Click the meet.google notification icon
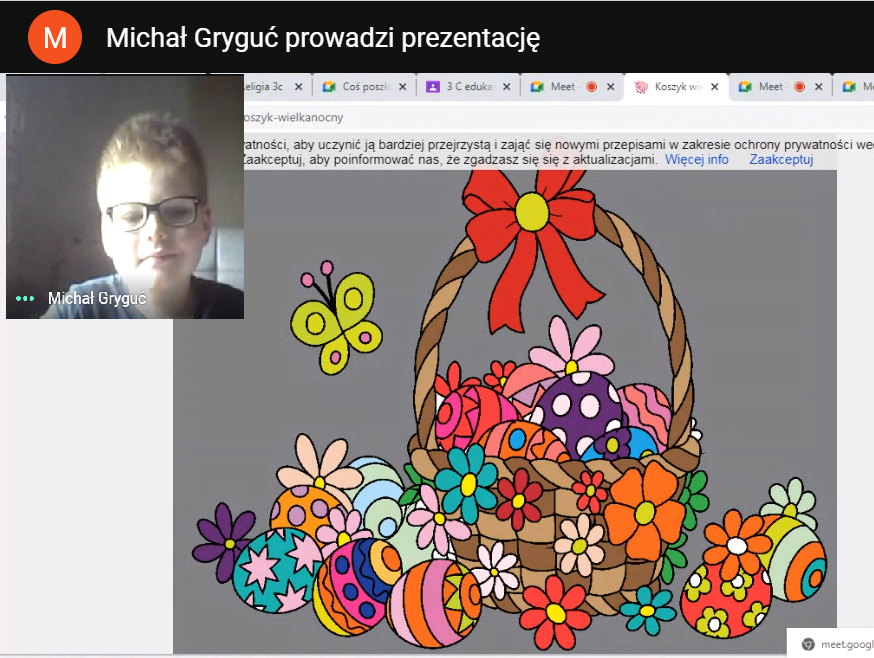 (x=808, y=644)
